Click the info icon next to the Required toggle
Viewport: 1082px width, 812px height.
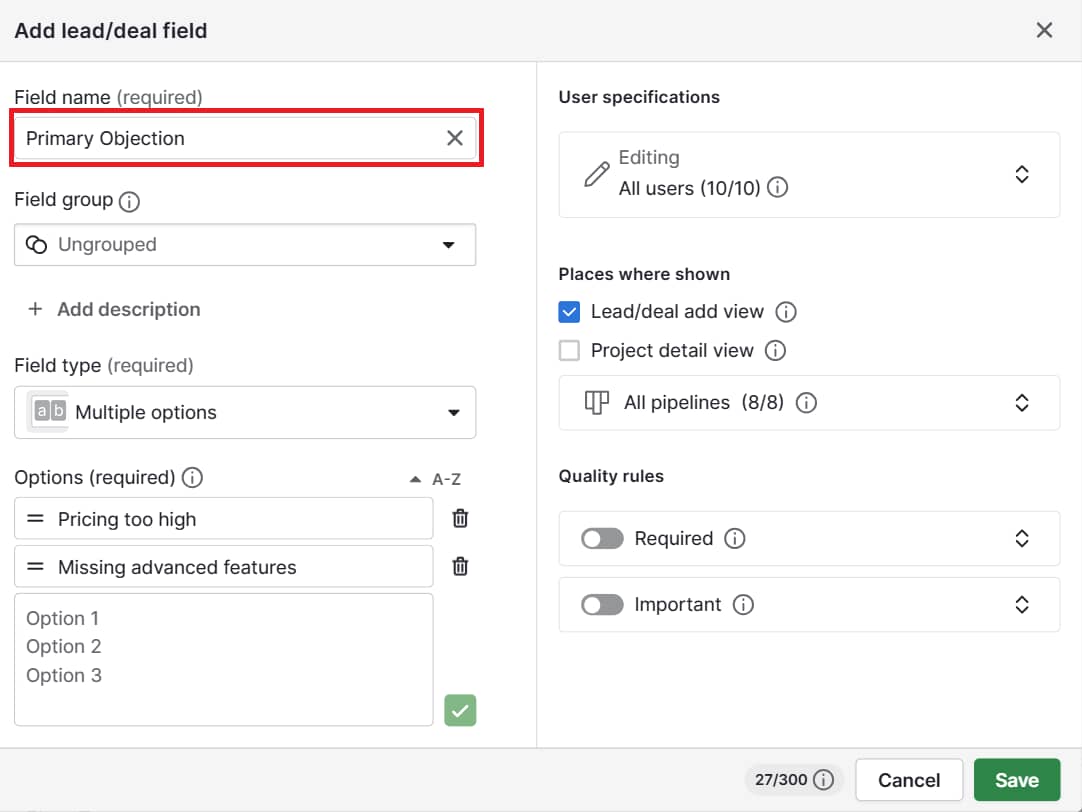click(x=736, y=538)
